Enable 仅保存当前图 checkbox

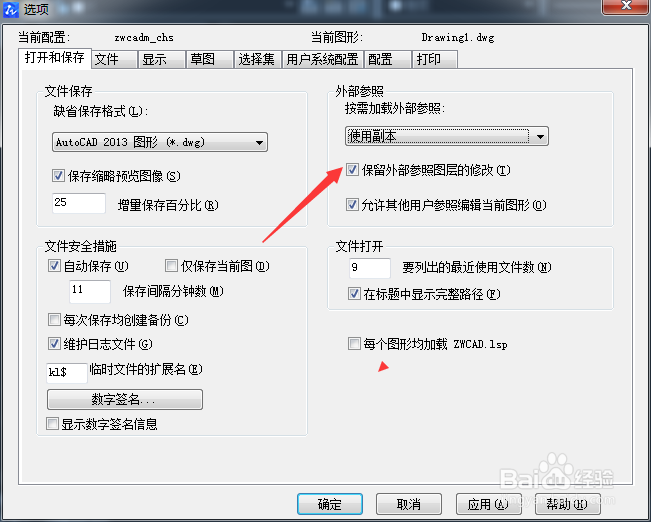tap(171, 266)
